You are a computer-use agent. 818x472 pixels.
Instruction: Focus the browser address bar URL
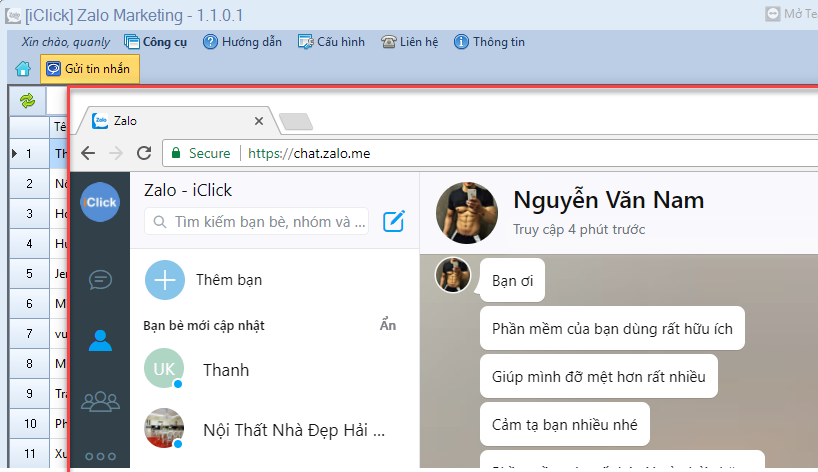coord(309,153)
